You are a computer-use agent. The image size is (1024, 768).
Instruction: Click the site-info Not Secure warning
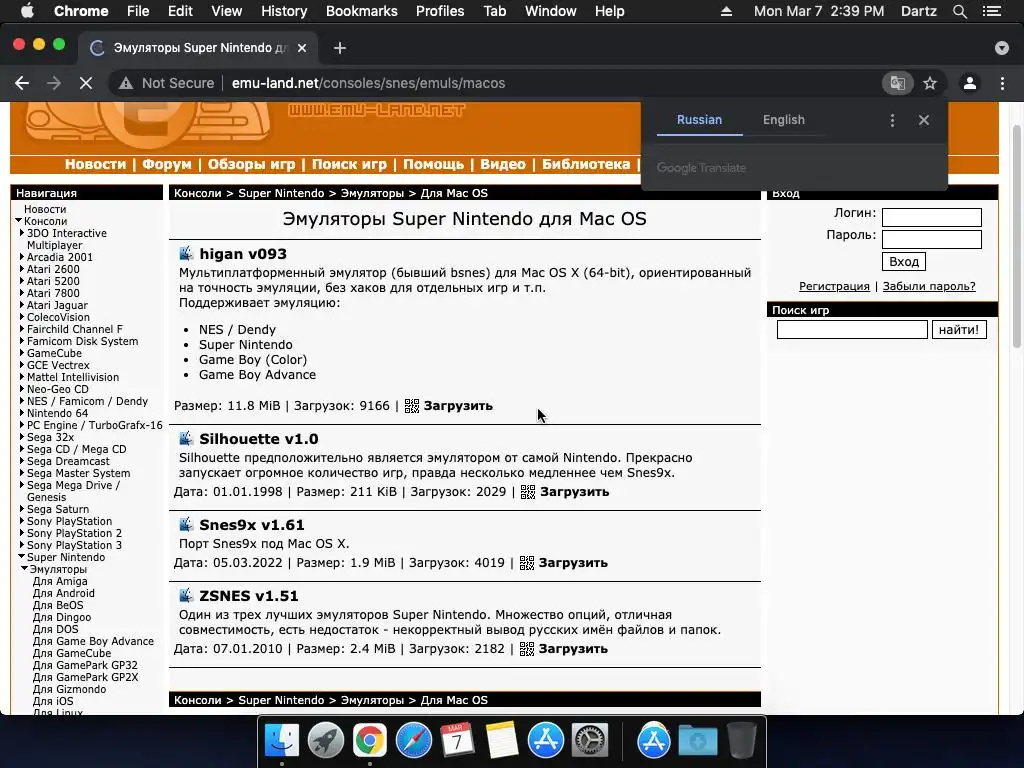pos(167,83)
